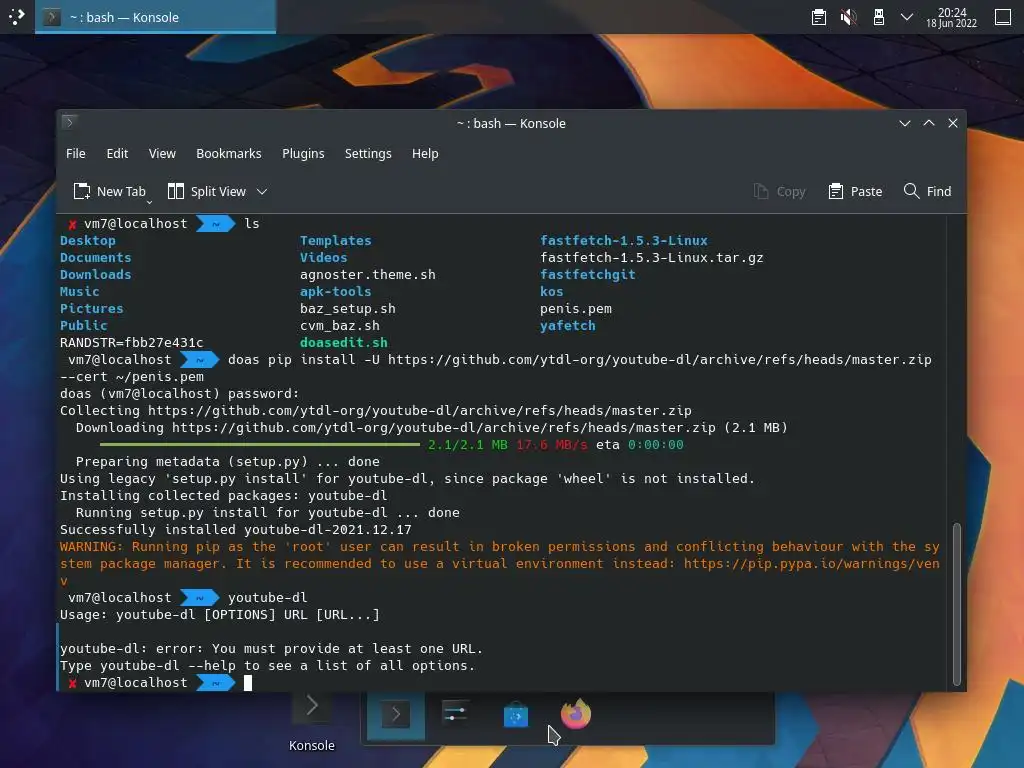
Task: Click the Paste toolbar button
Action: 855,191
